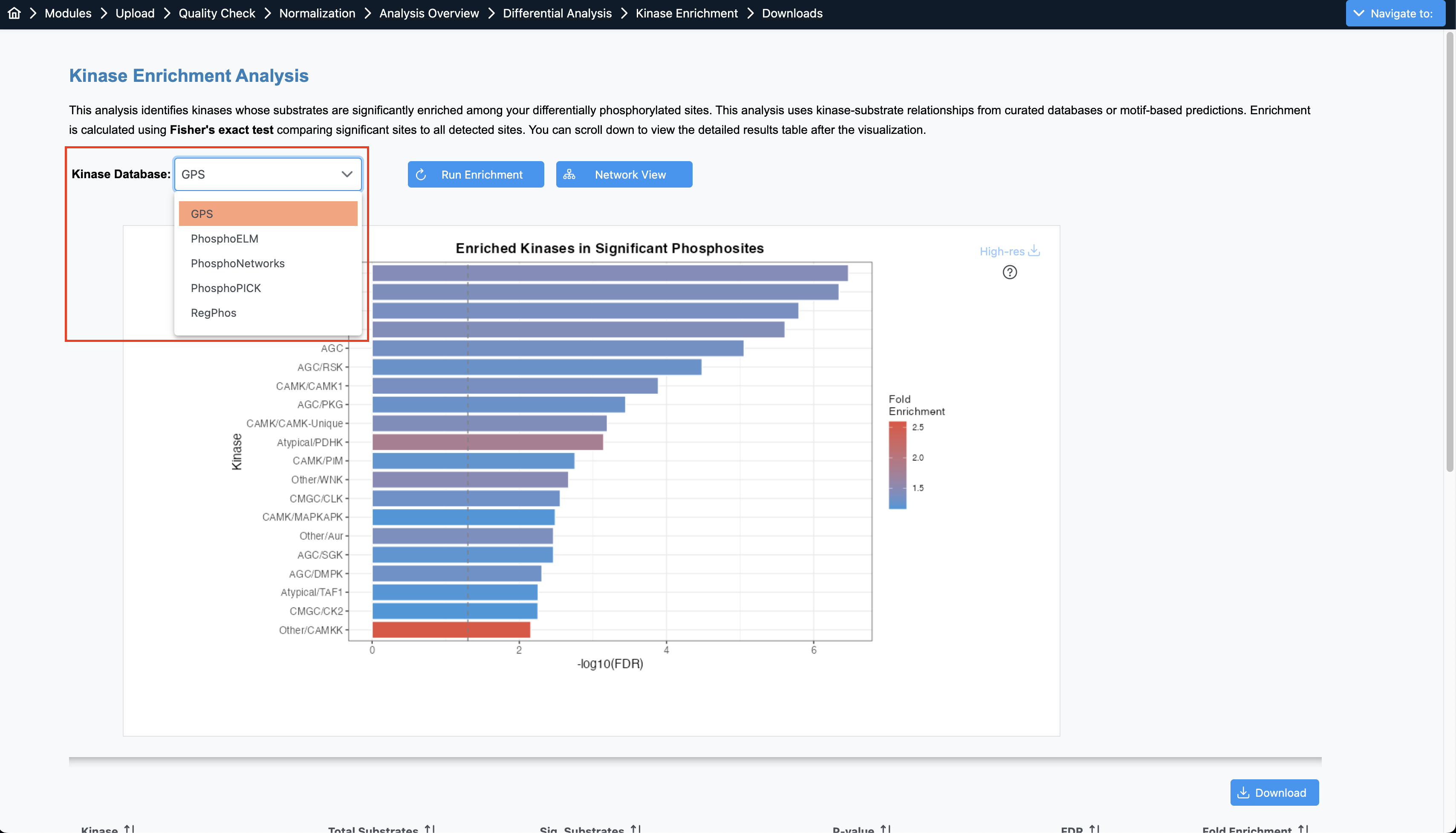1456x833 pixels.
Task: Expand the Navigate to dropdown
Action: click(x=1395, y=13)
